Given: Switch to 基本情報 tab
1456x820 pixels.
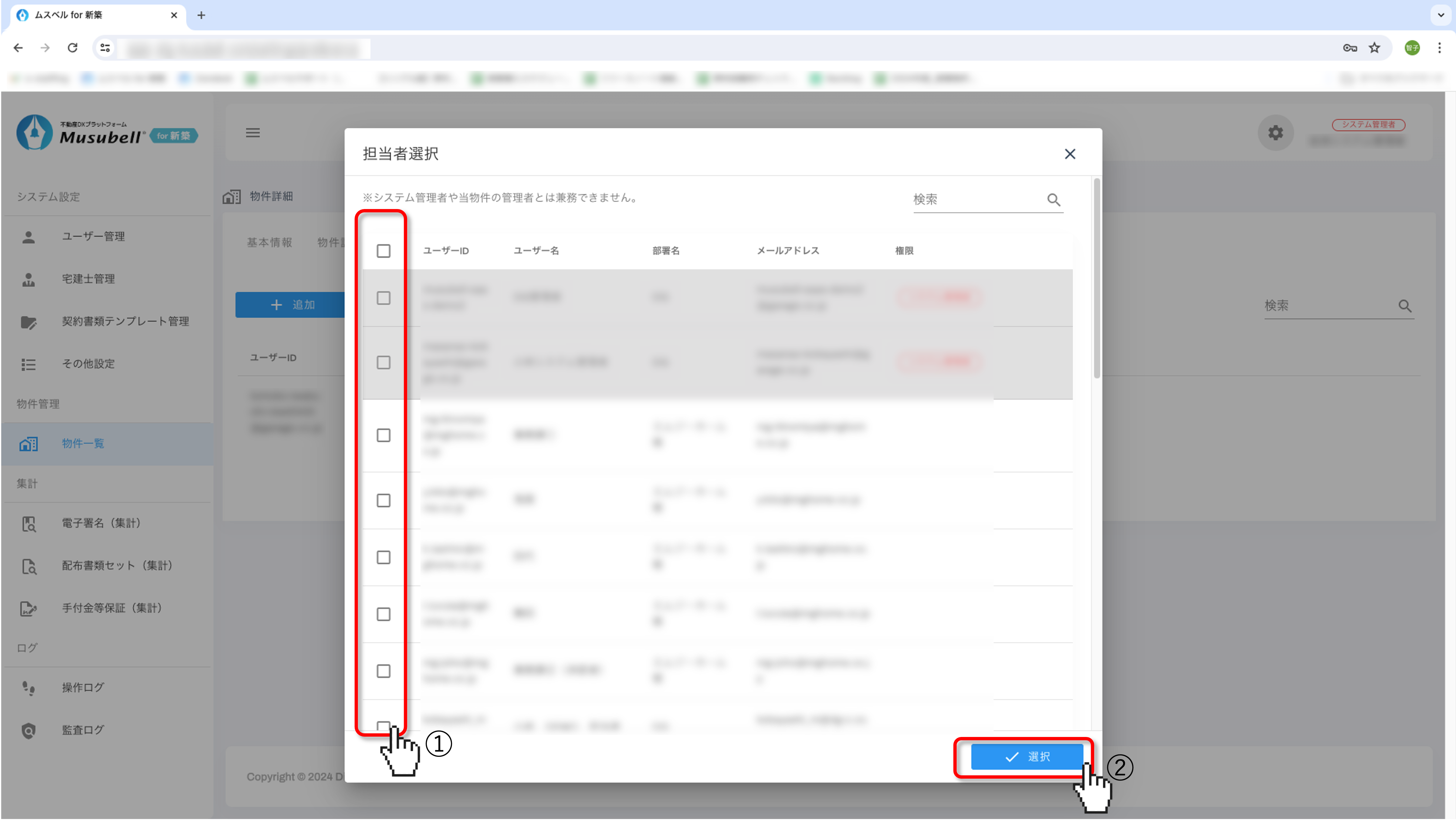Looking at the screenshot, I should [x=269, y=242].
